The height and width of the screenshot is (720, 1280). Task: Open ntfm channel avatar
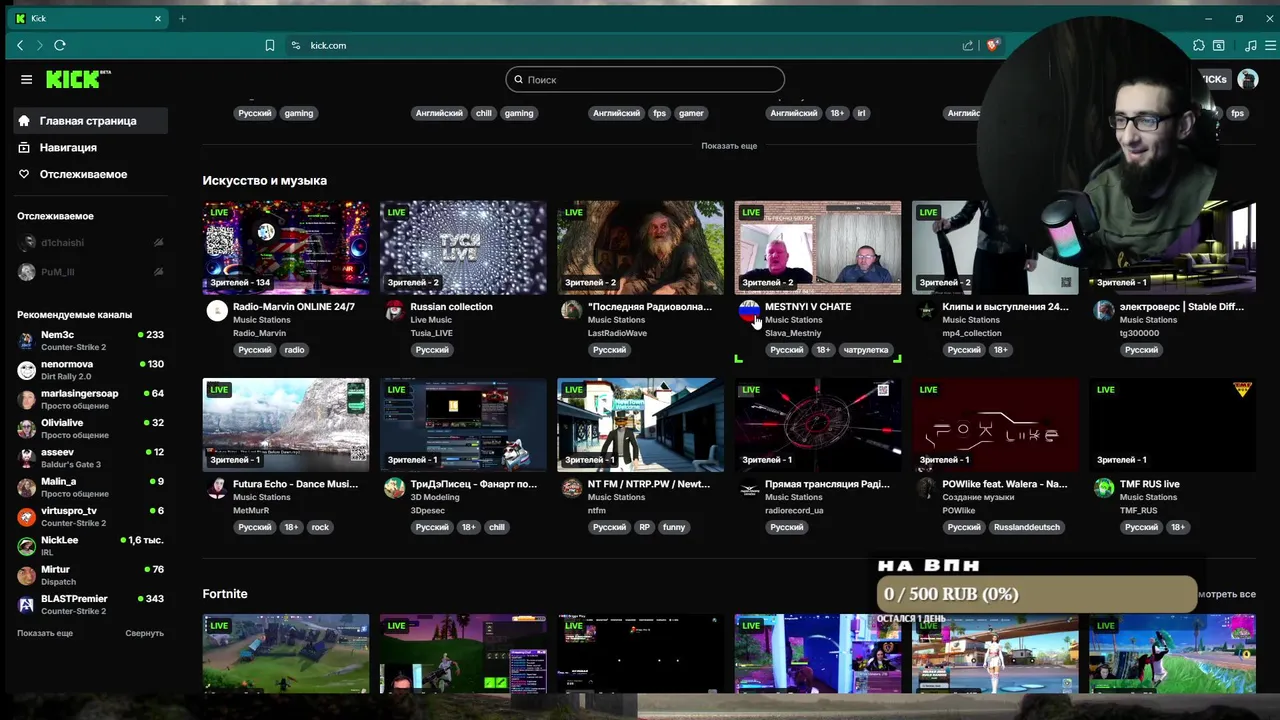pyautogui.click(x=571, y=487)
